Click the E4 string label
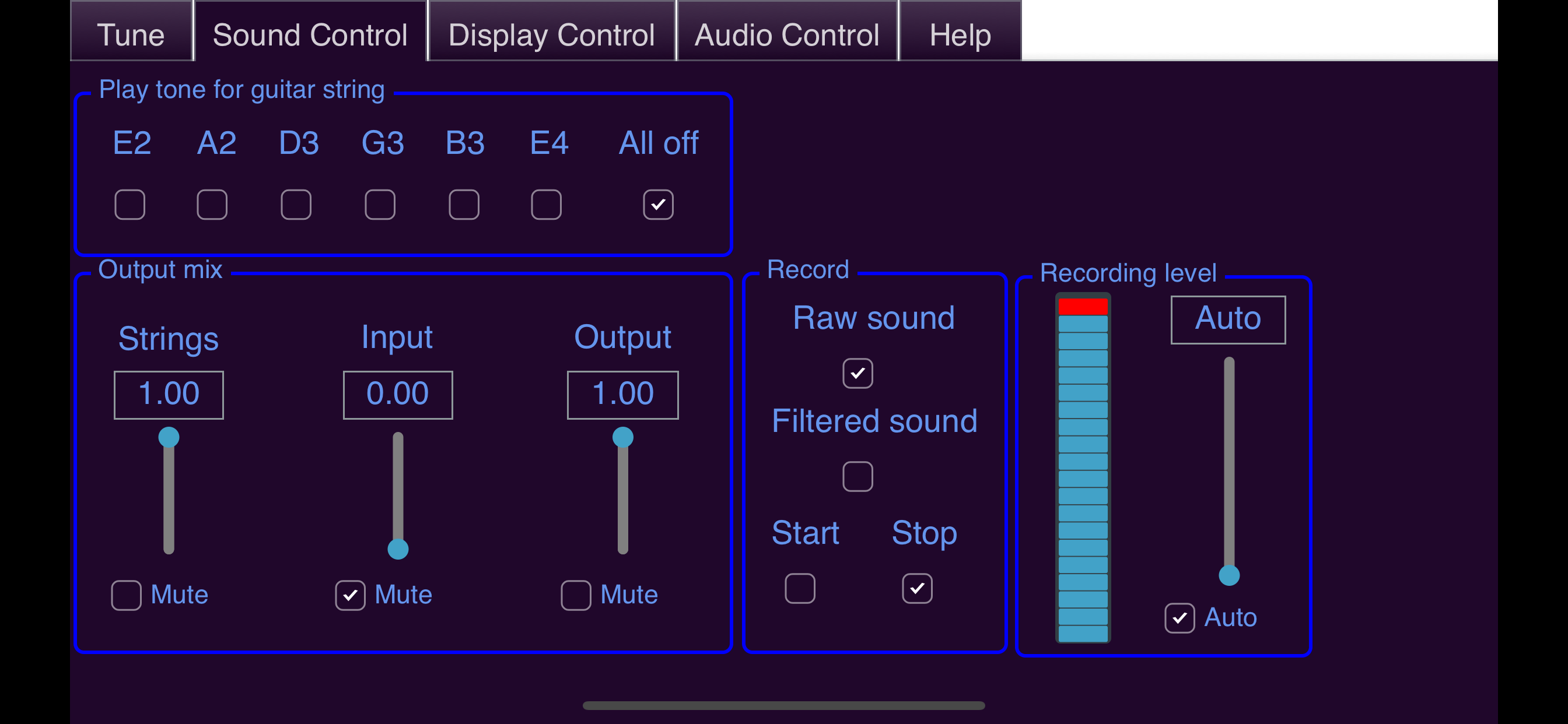 click(548, 143)
